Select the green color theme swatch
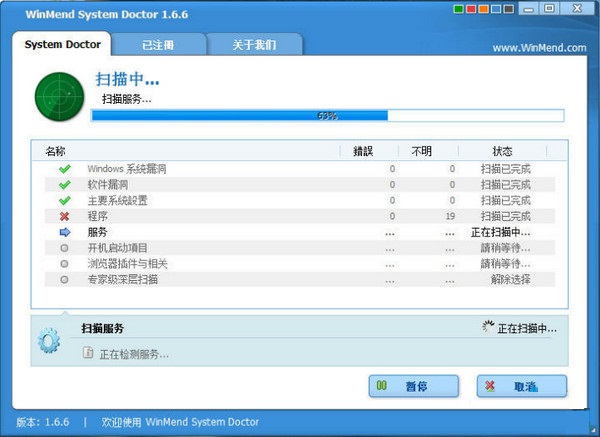 coord(458,9)
